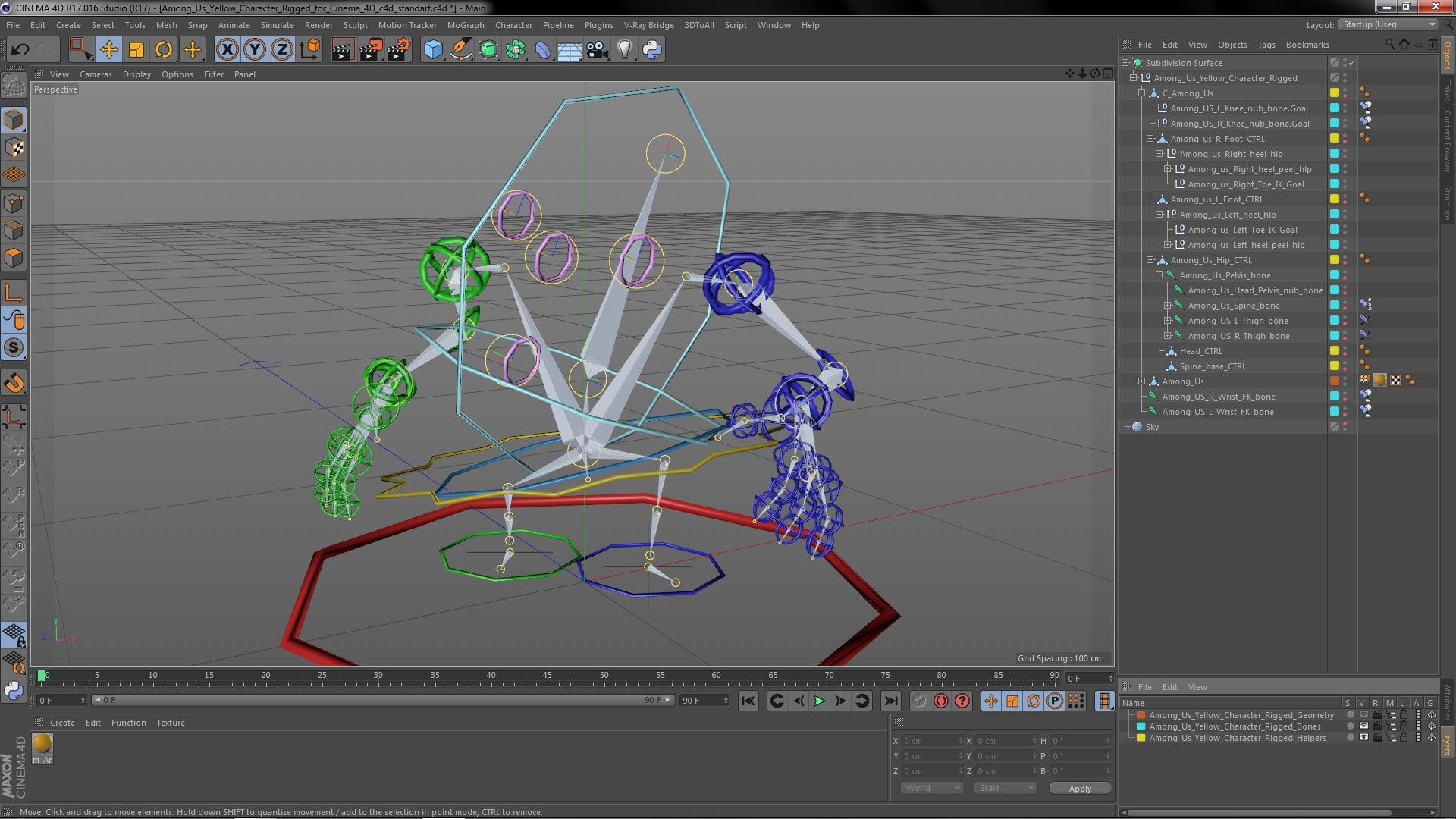Toggle visibility dots for Head_CTRL
Screen dimensions: 1456x819
(x=1345, y=351)
